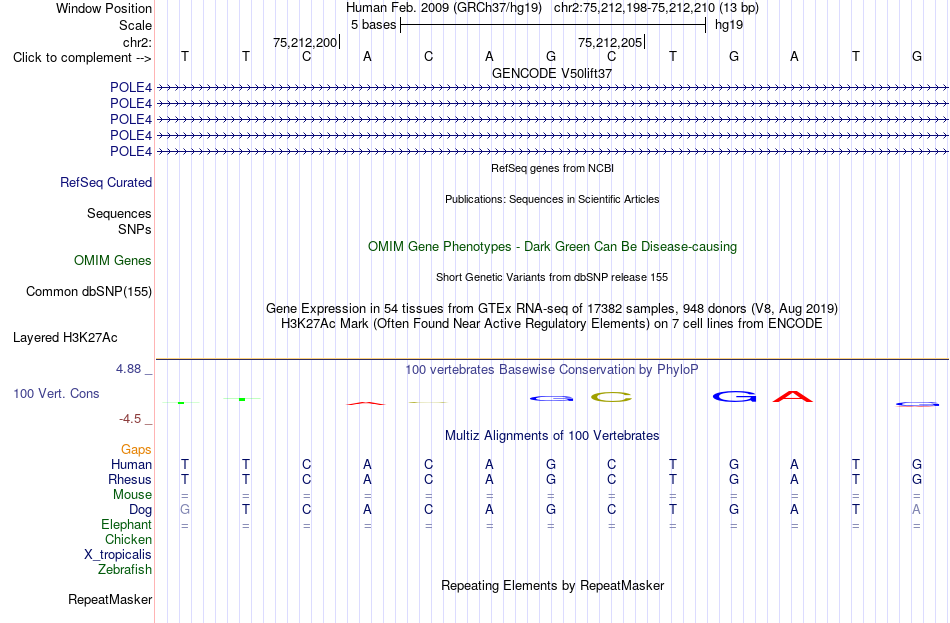
Task: Click the olive C conservation logo letter
Action: (x=611, y=398)
